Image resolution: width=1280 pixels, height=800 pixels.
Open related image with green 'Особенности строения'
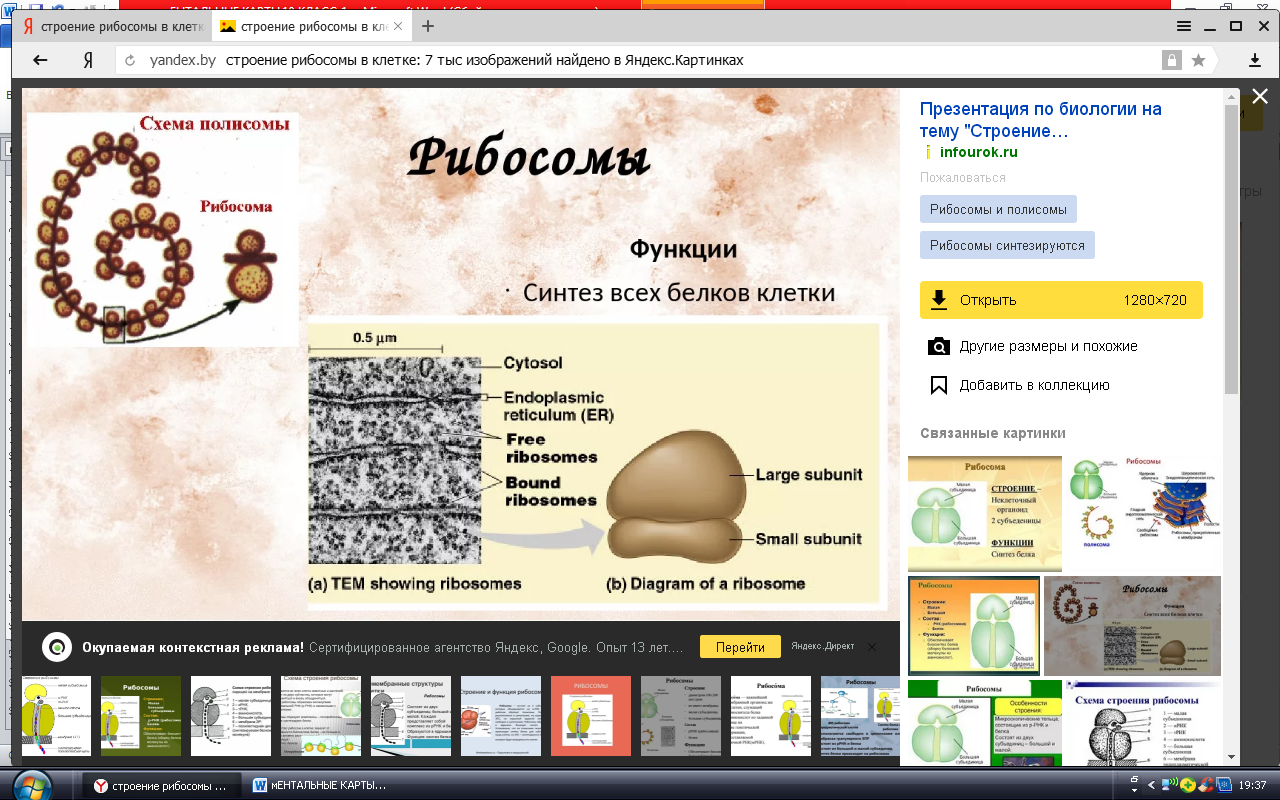[984, 724]
